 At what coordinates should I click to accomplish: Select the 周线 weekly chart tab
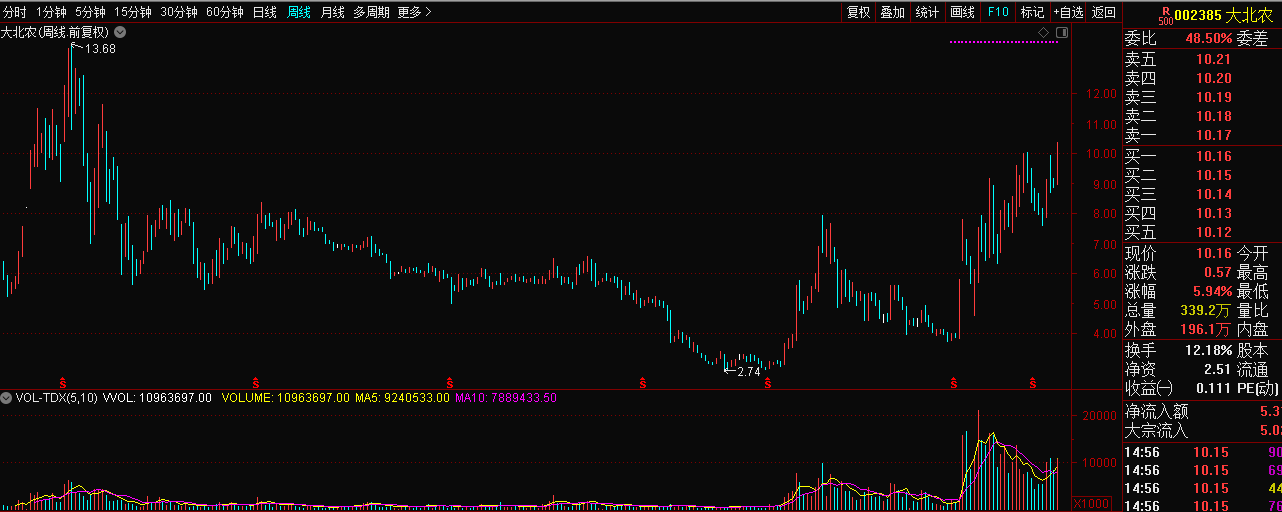click(299, 12)
